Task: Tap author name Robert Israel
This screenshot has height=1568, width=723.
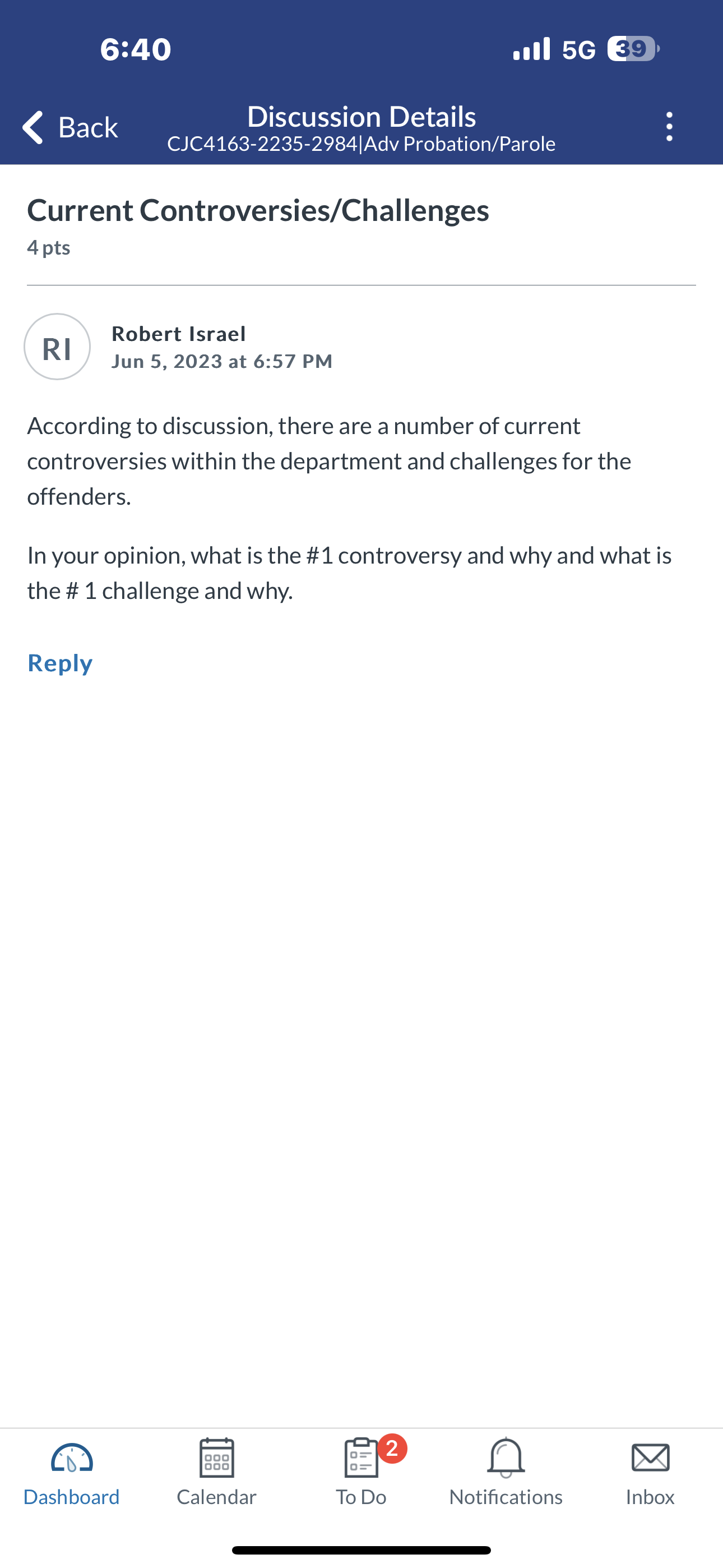Action: click(x=179, y=334)
